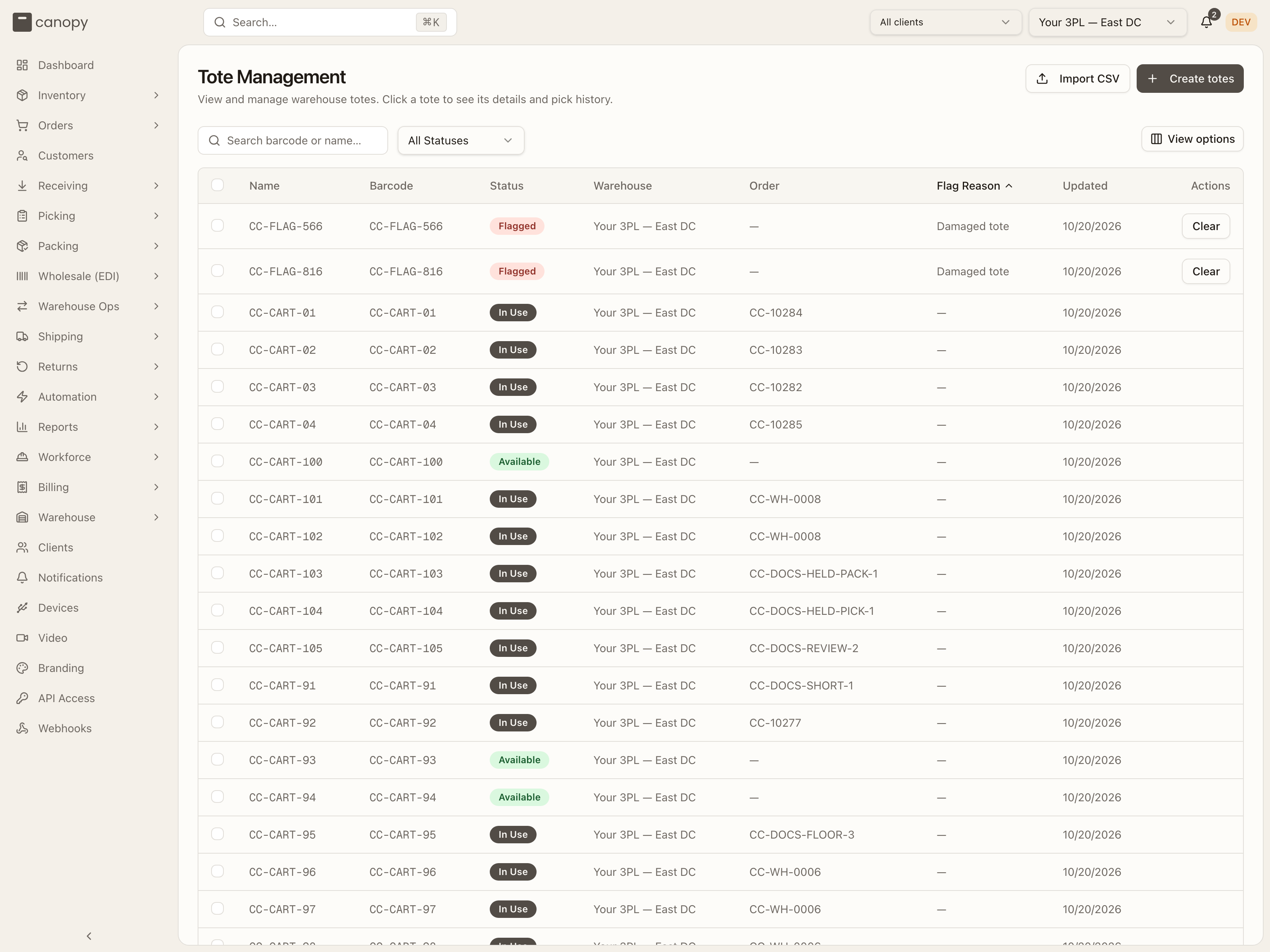Collapse the sidebar with the arrow icon
Image resolution: width=1270 pixels, height=952 pixels.
[x=89, y=936]
